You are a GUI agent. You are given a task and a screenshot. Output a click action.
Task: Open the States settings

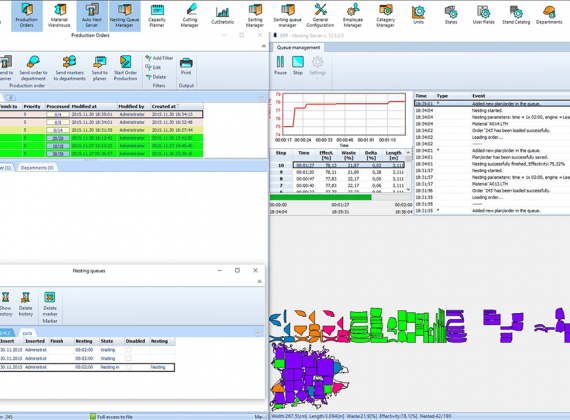pyautogui.click(x=451, y=15)
